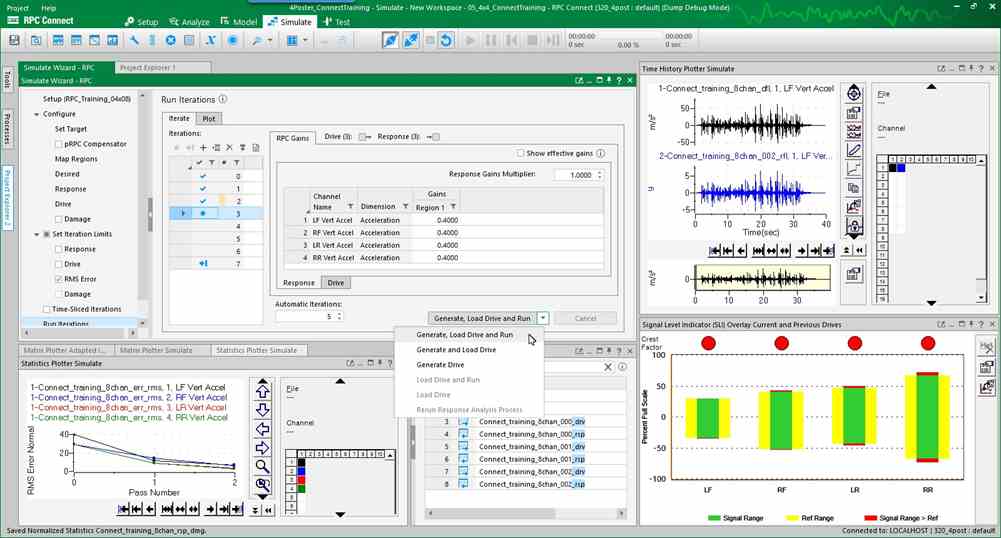
Task: Open the Plot tab
Action: pyautogui.click(x=208, y=118)
